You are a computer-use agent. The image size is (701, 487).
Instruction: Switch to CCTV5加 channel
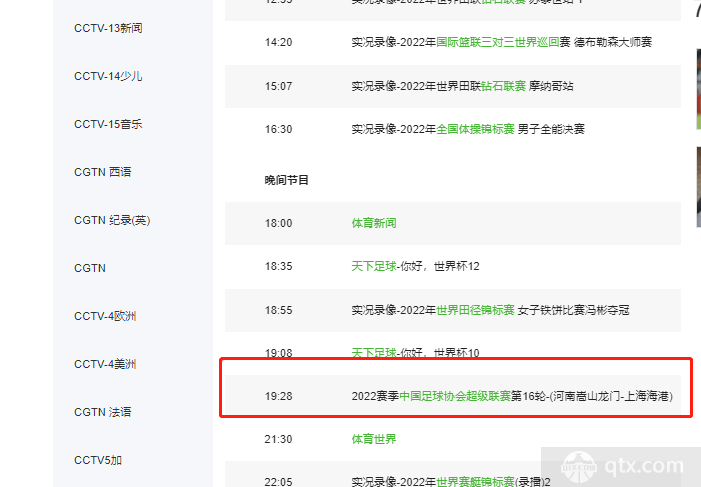click(98, 460)
